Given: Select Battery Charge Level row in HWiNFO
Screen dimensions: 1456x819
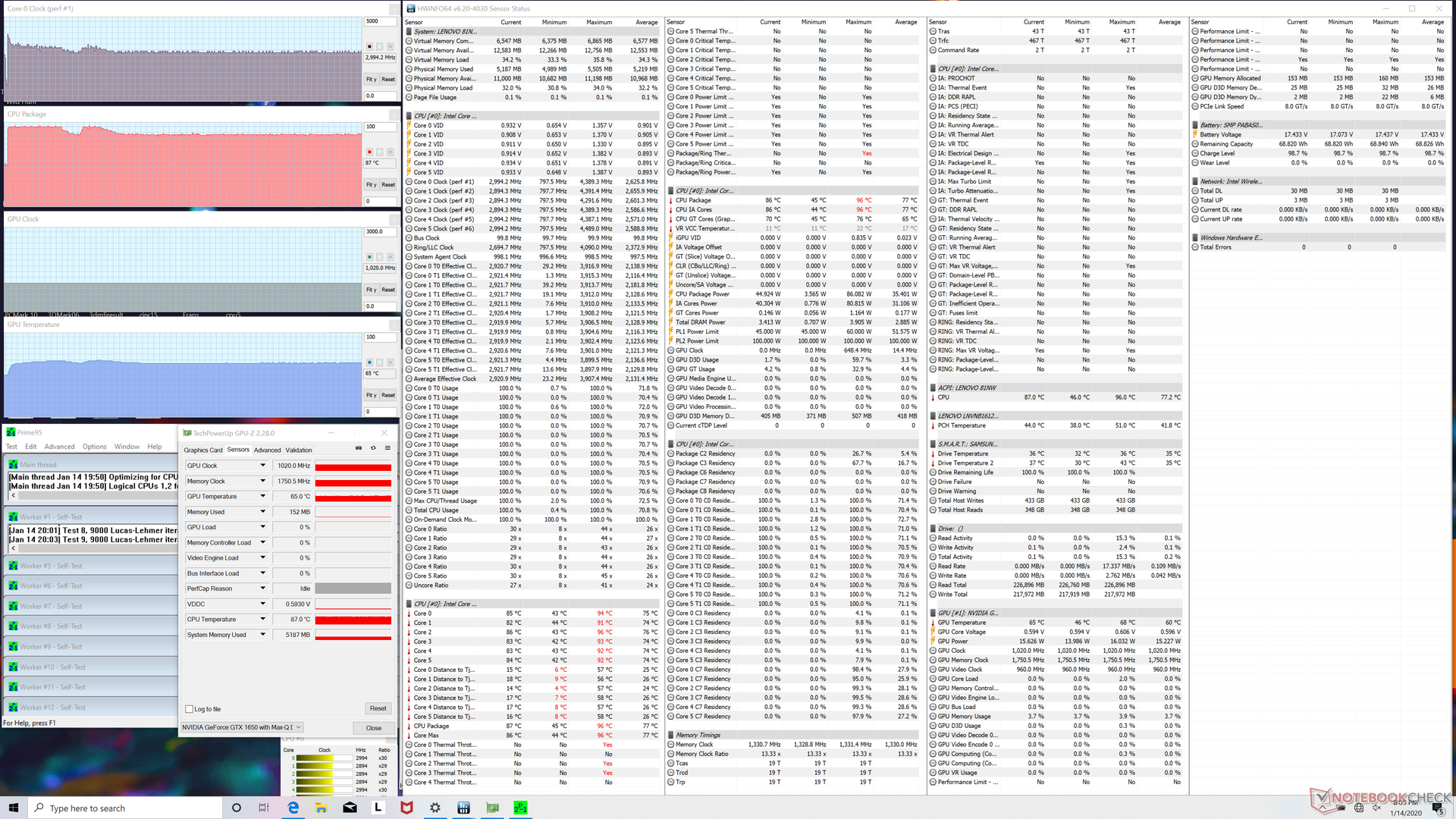Looking at the screenshot, I should 1319,153.
